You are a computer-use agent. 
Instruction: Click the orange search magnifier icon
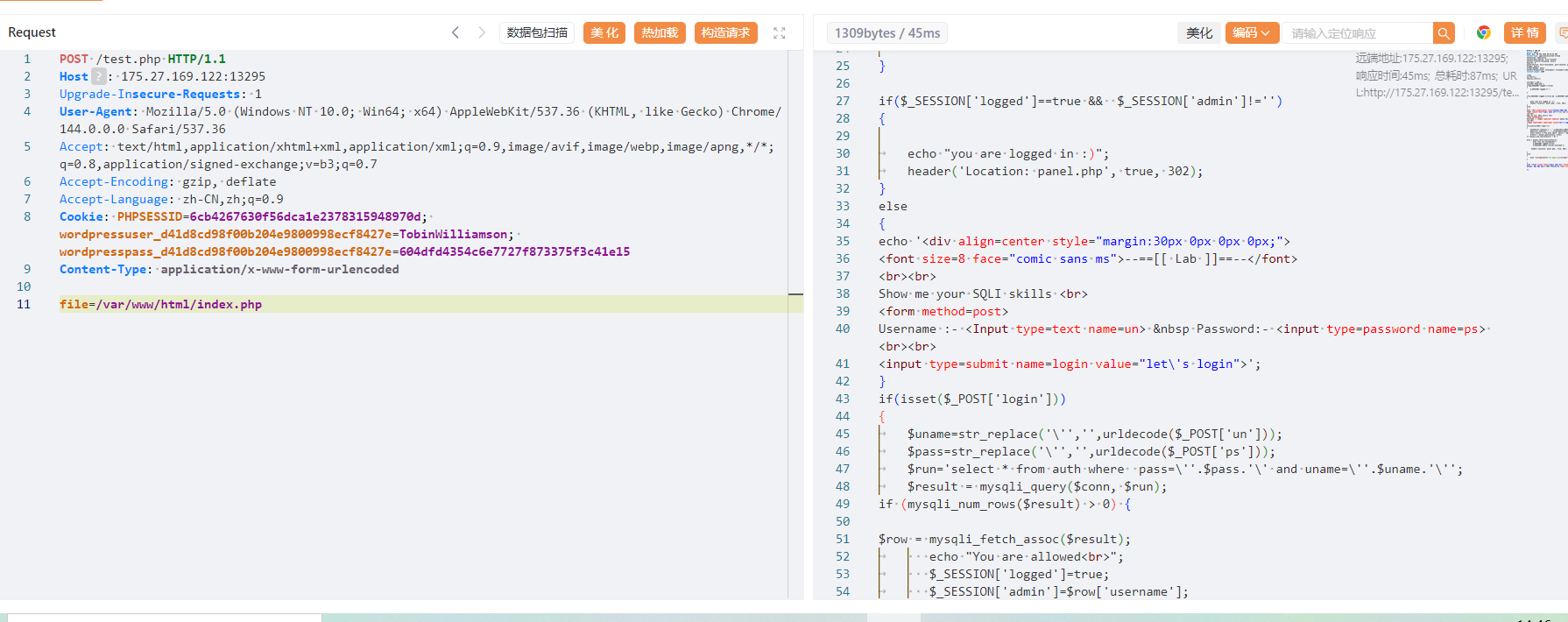1444,33
